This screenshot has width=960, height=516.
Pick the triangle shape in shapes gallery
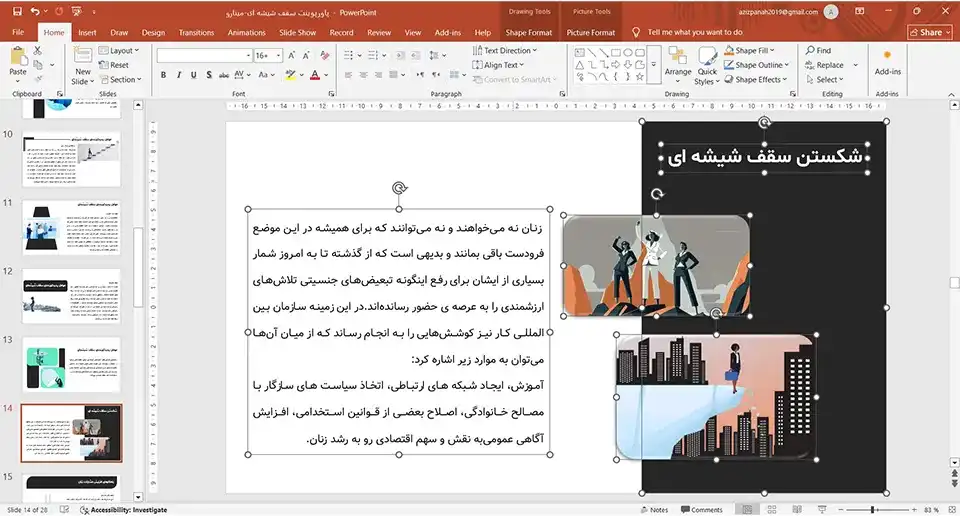[x=579, y=65]
